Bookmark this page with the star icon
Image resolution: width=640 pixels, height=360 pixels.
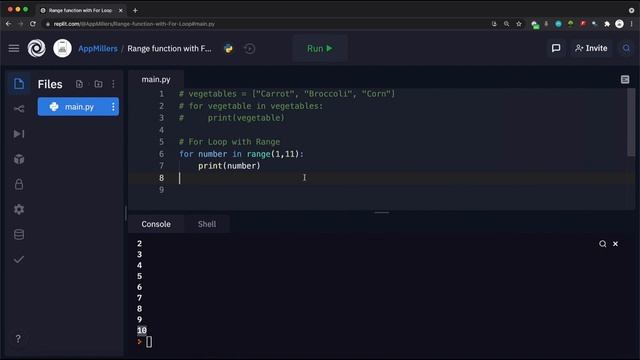point(519,24)
